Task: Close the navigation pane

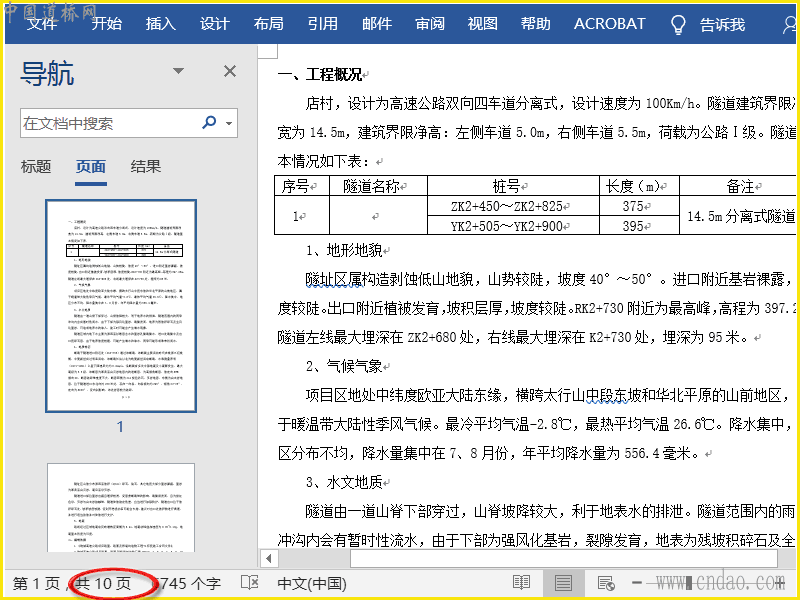Action: pyautogui.click(x=230, y=71)
